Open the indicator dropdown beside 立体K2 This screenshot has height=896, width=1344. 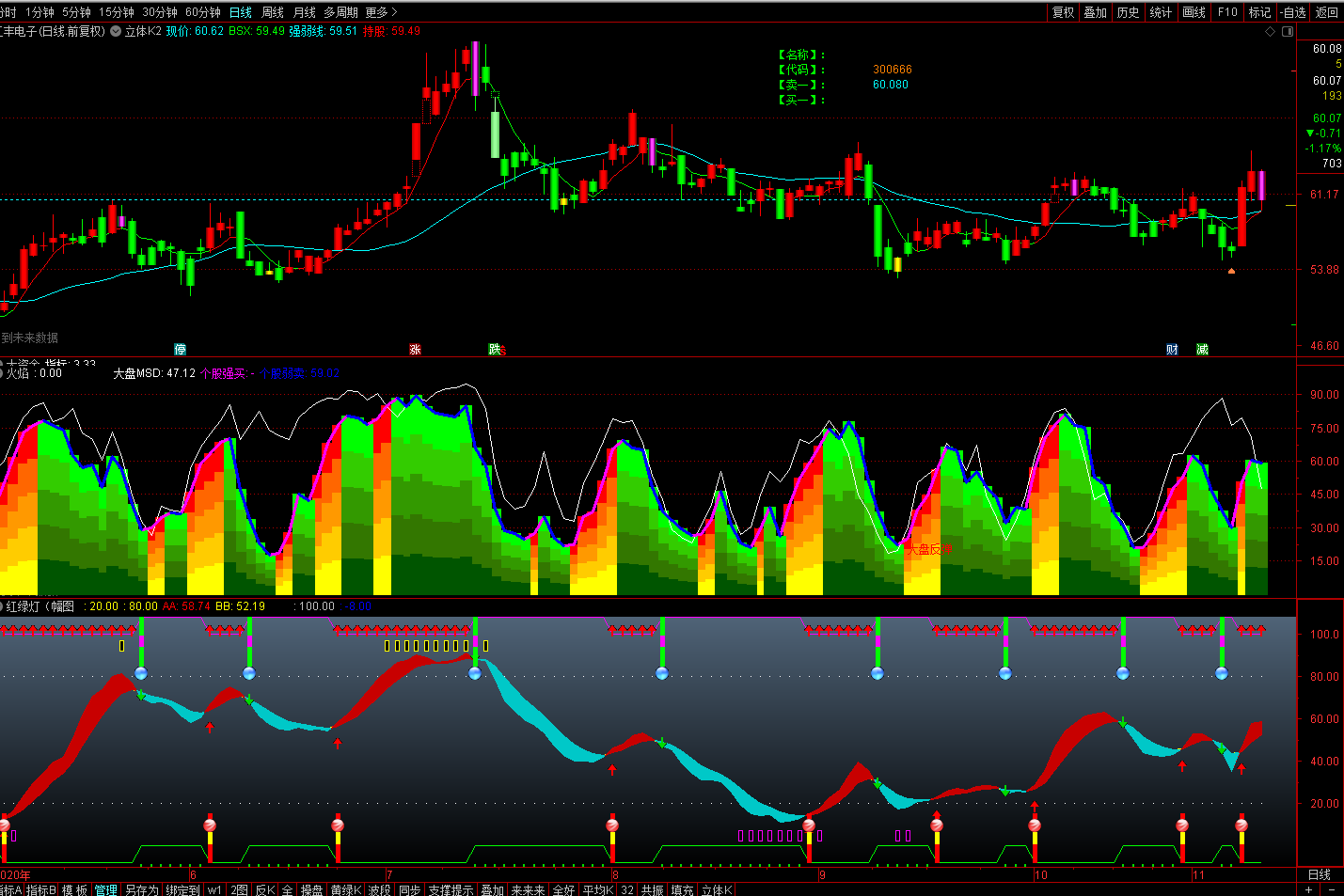pos(116,31)
